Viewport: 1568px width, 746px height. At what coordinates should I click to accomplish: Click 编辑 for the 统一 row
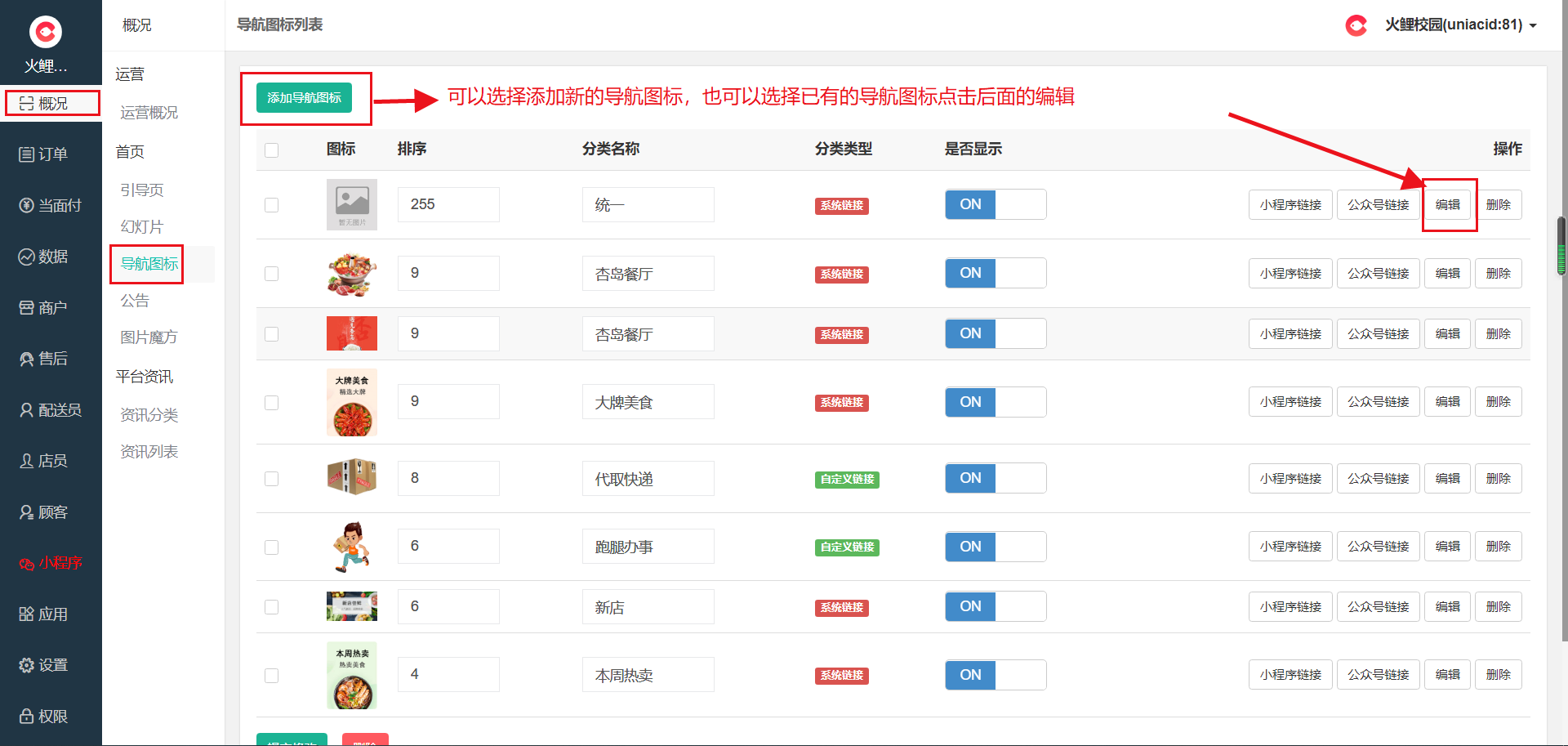tap(1448, 205)
